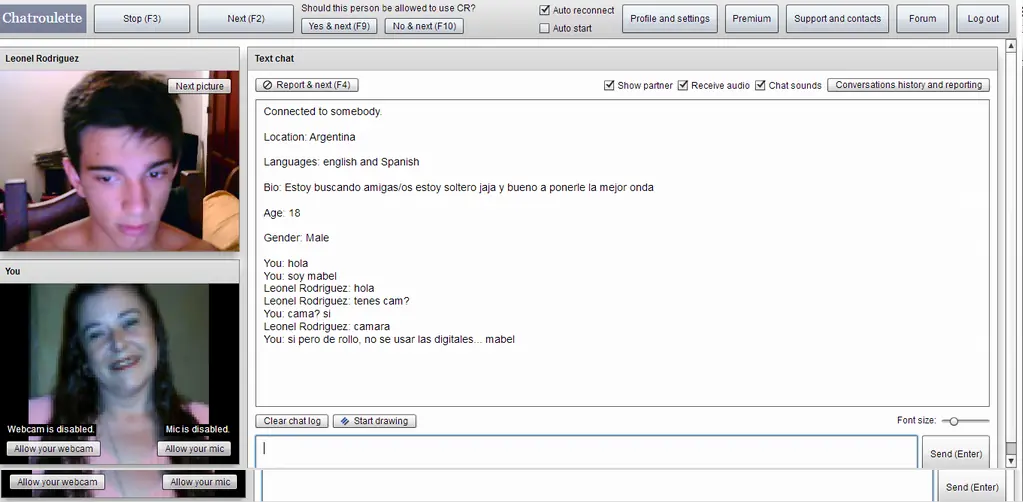This screenshot has width=1023, height=502.
Task: Clear chat log
Action: pyautogui.click(x=292, y=421)
